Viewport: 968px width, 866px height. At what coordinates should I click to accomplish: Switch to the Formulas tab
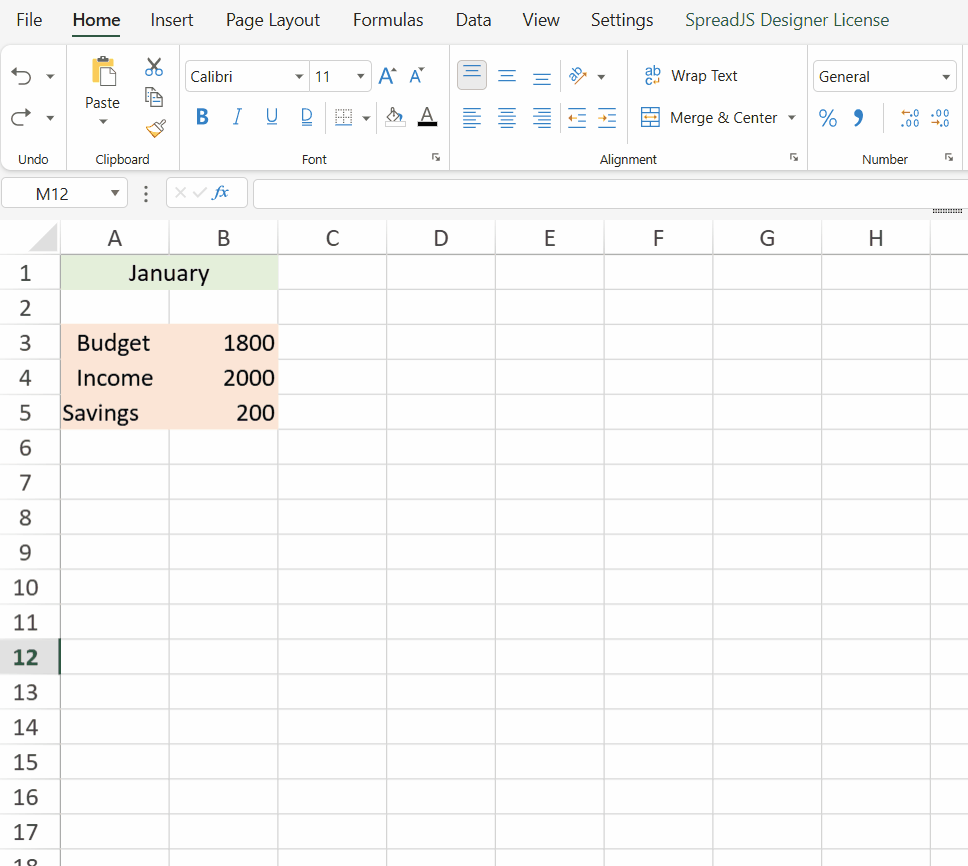point(388,20)
